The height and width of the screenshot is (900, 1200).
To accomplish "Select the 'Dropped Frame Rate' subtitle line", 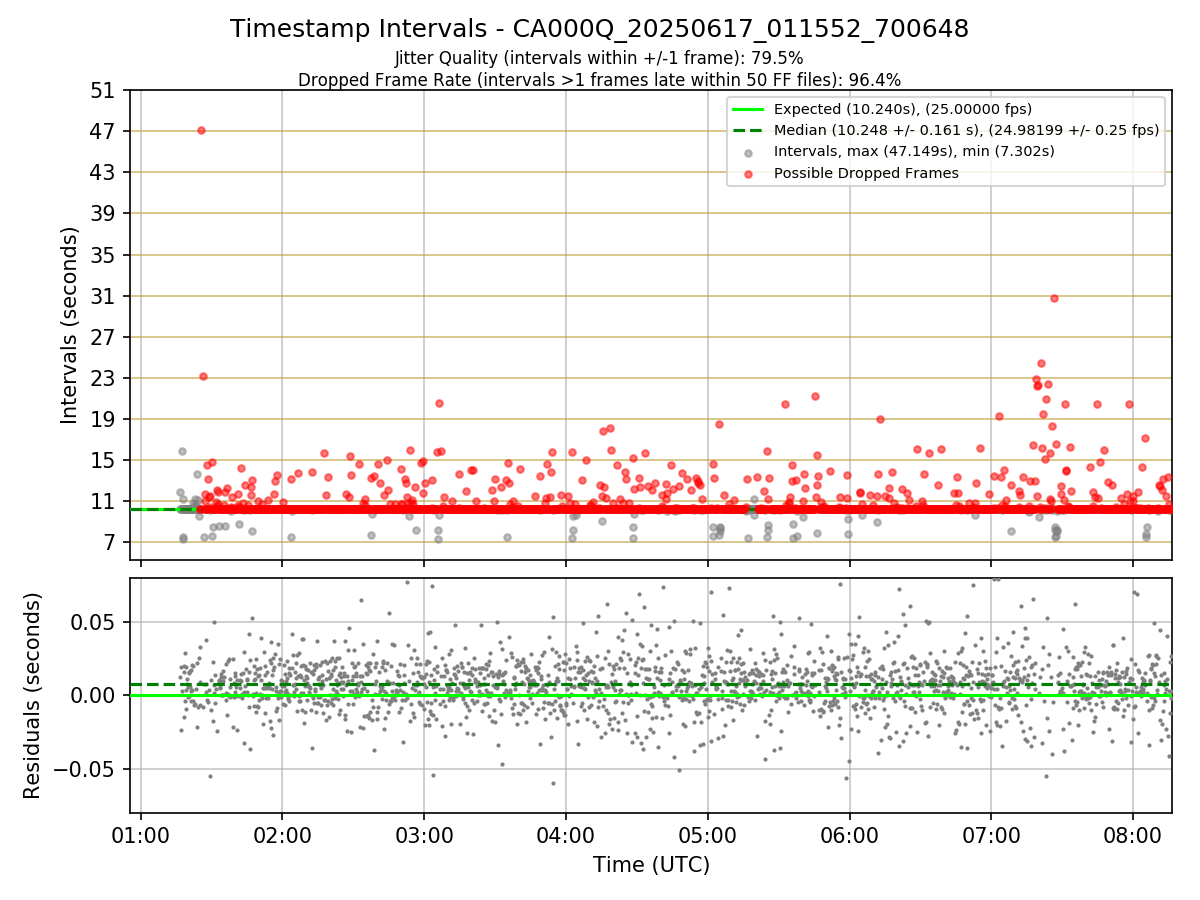I will 599,80.
